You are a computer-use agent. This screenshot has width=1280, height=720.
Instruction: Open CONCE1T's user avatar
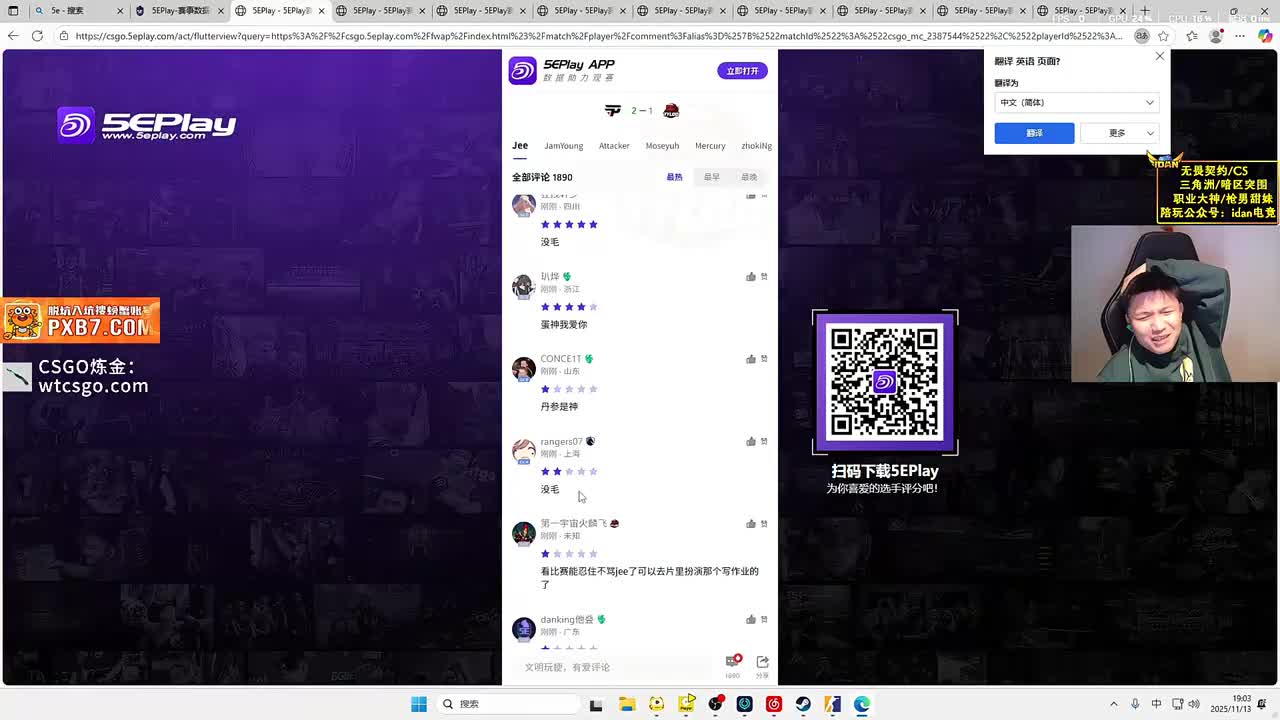coord(523,369)
